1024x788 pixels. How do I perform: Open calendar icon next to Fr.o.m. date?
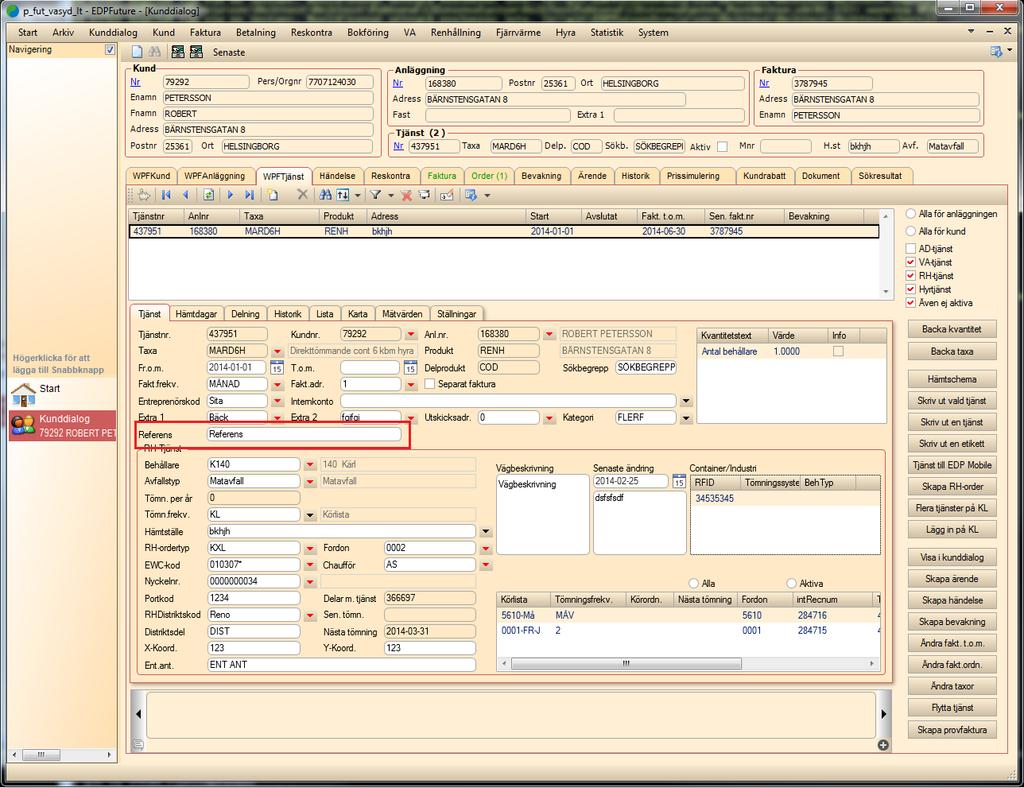[x=277, y=368]
